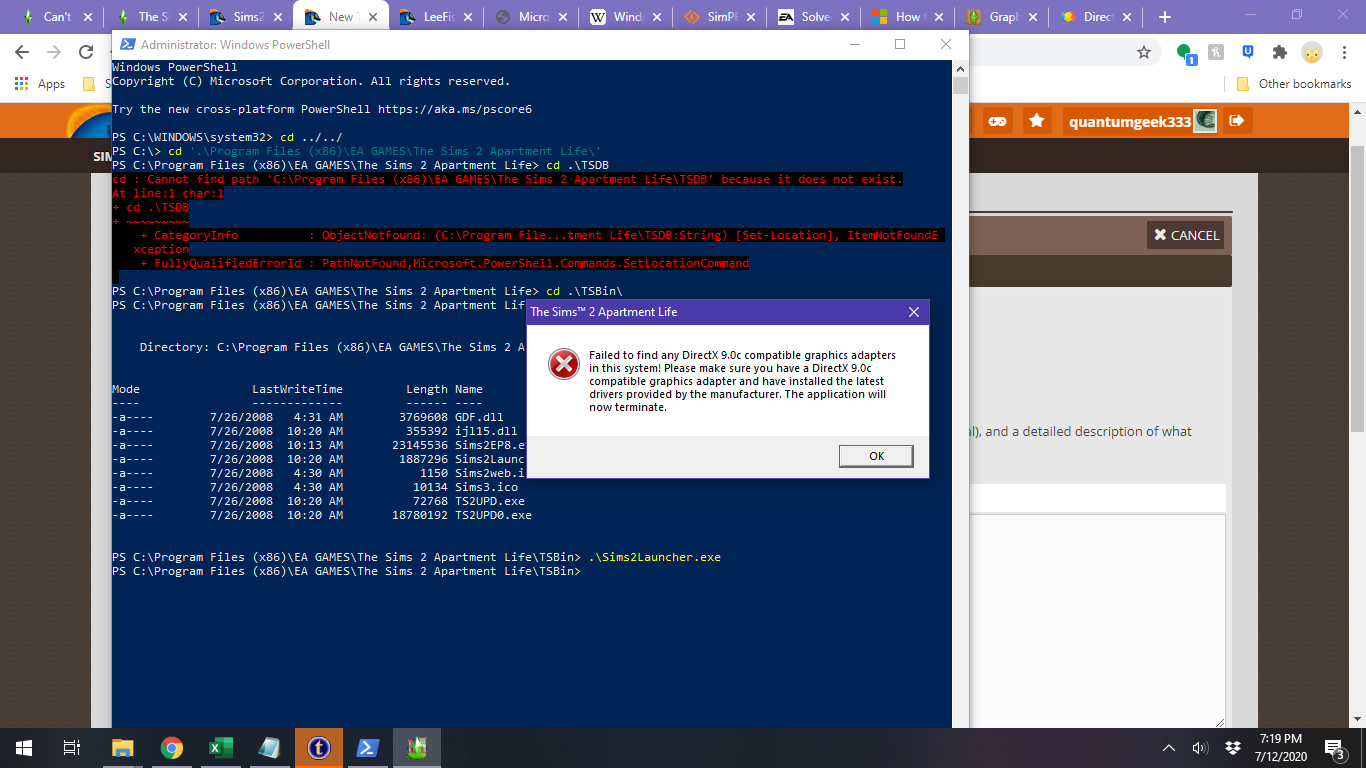Open Chrome extensions puzzle-piece menu
Image resolution: width=1366 pixels, height=768 pixels.
click(1279, 52)
